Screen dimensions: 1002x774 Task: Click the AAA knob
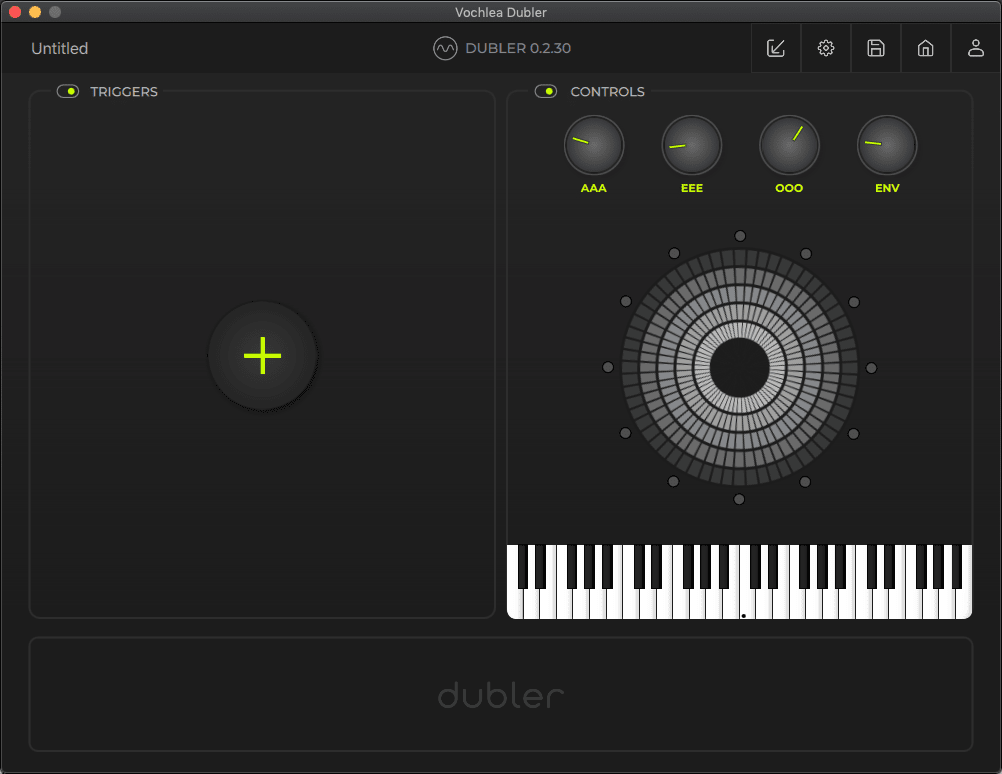[594, 145]
